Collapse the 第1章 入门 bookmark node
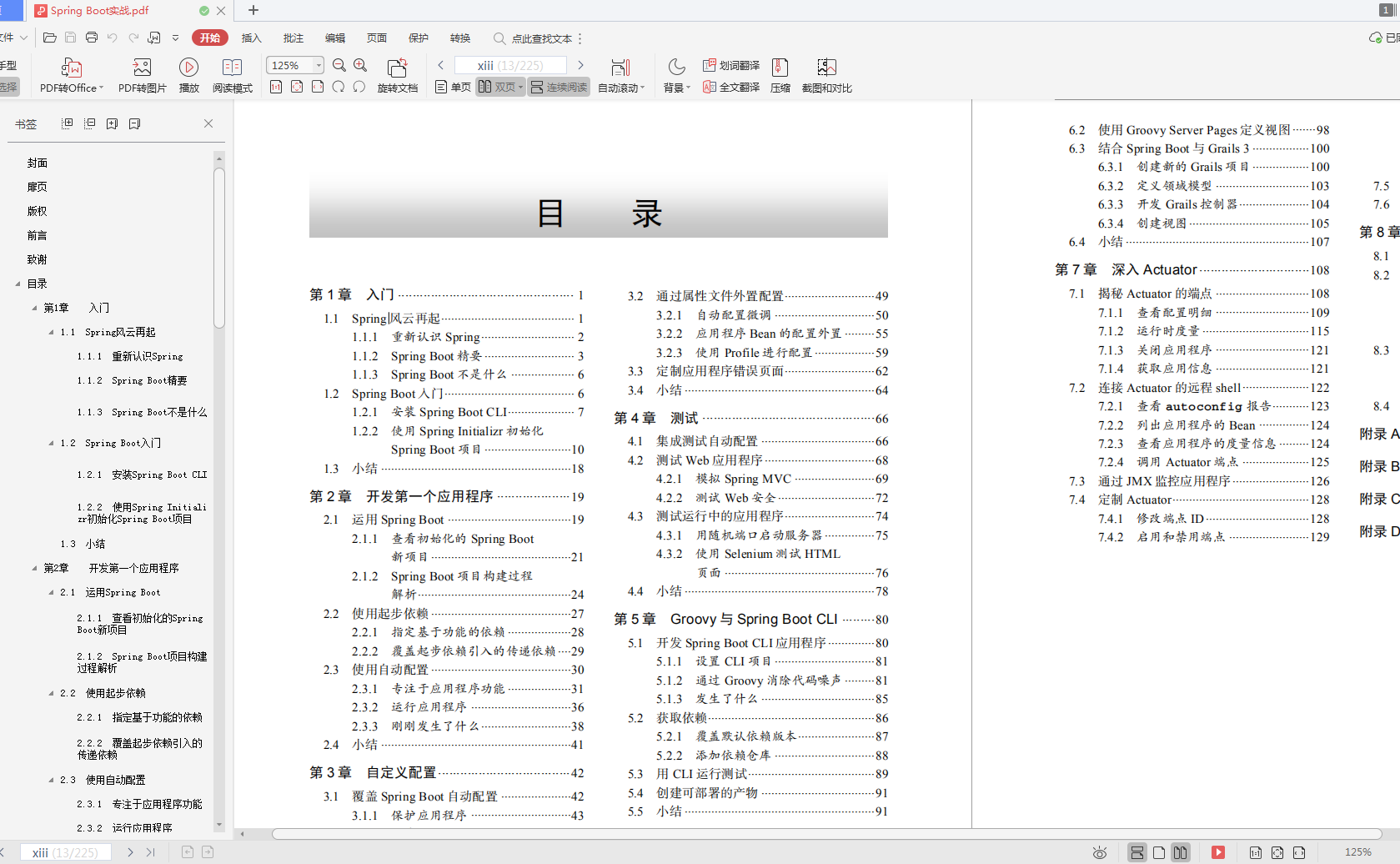This screenshot has height=864, width=1400. click(x=34, y=308)
